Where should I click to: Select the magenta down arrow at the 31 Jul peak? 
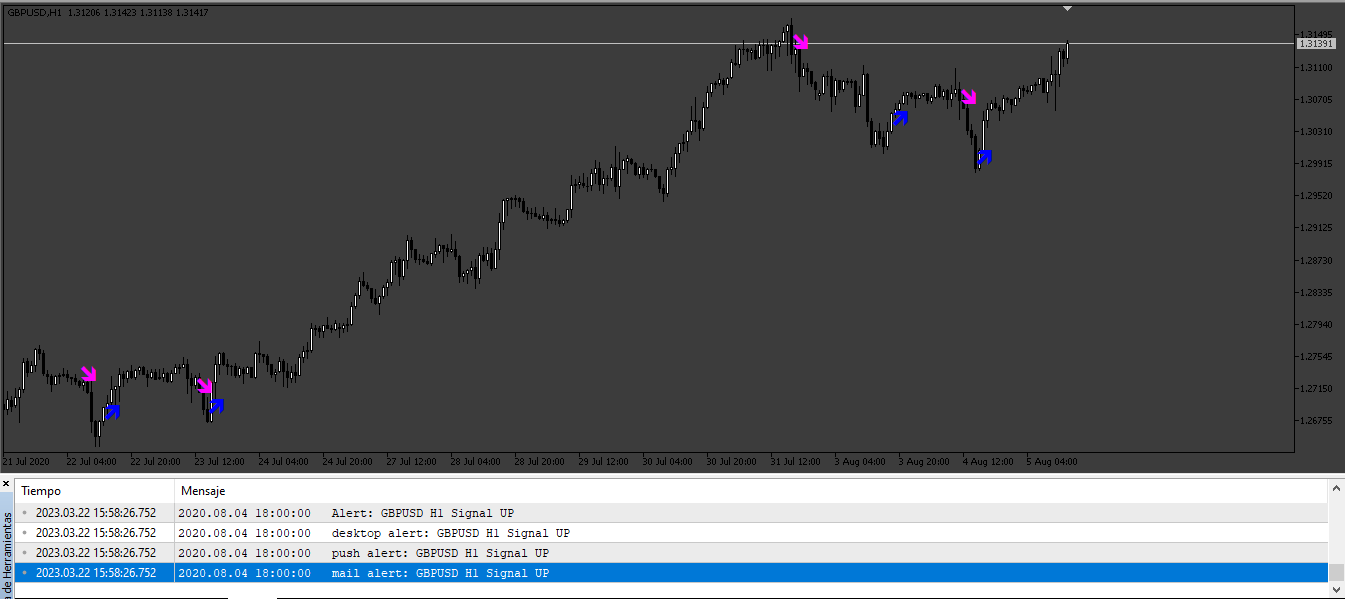click(800, 42)
